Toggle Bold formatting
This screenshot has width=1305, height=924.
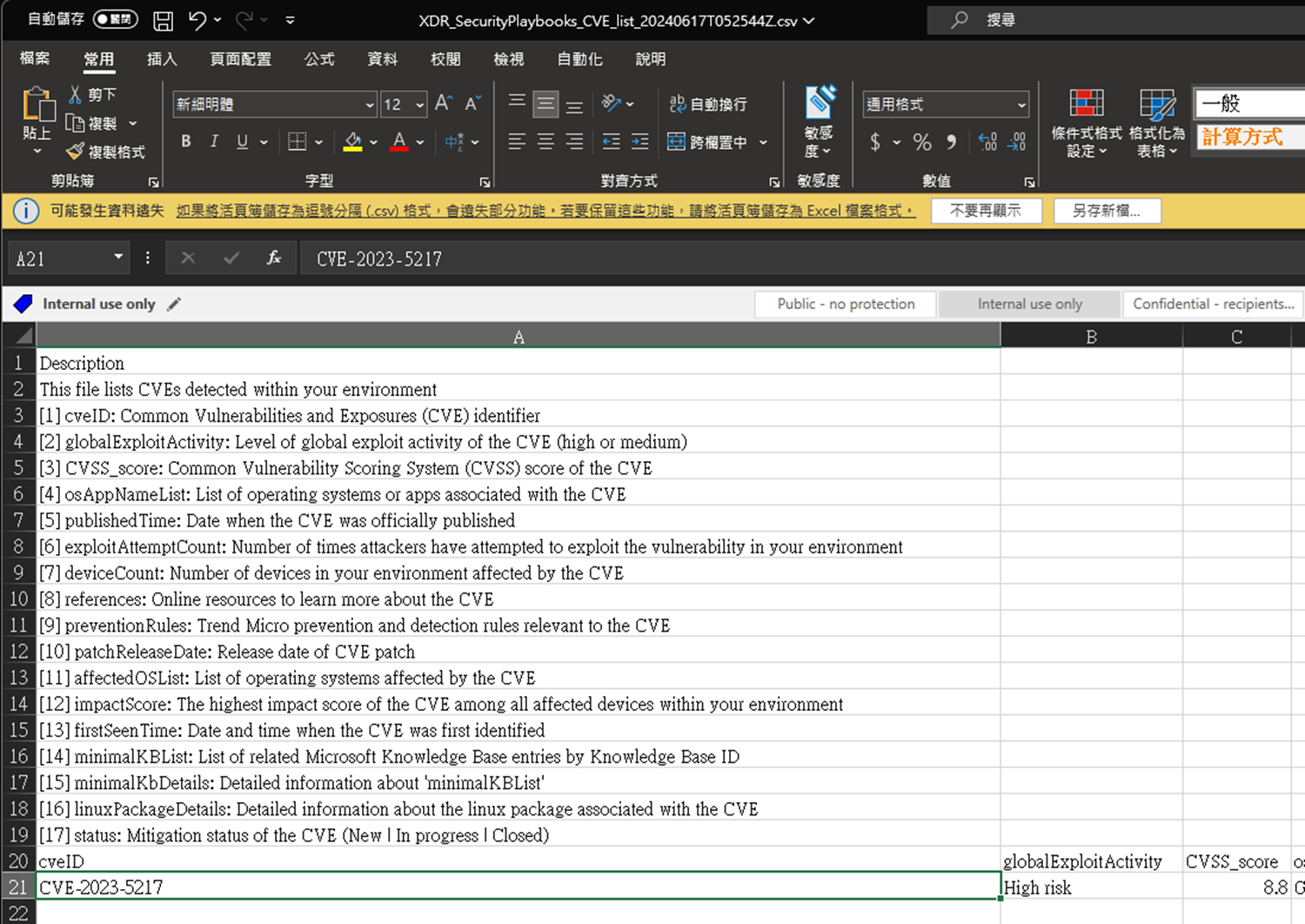(185, 142)
